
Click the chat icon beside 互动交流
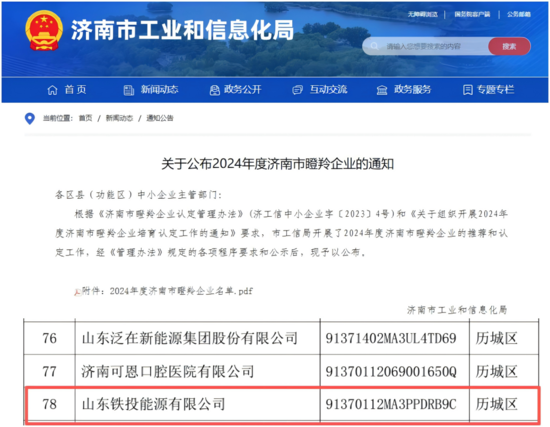[297, 90]
